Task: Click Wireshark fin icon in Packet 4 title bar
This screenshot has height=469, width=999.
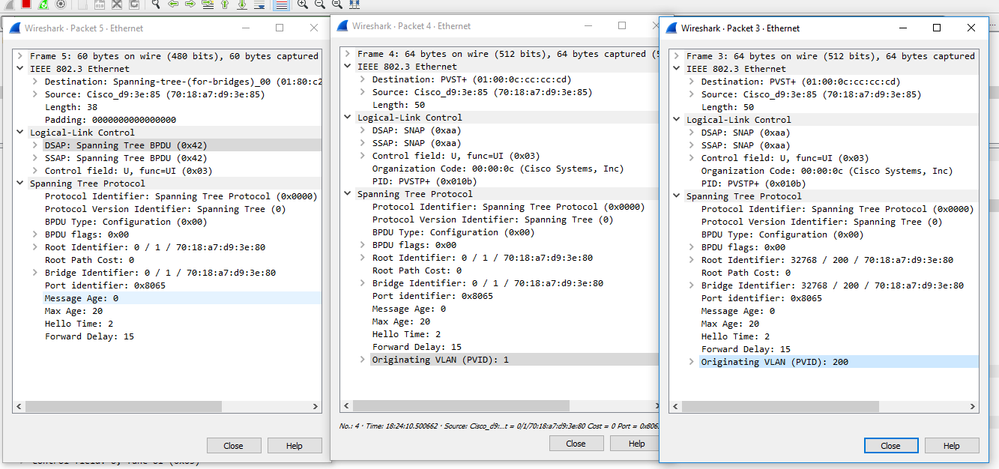Action: tap(342, 26)
